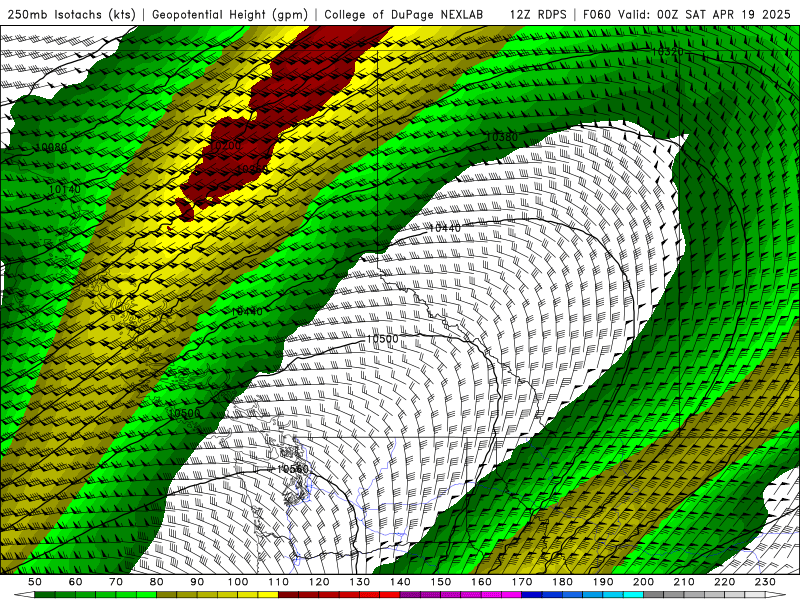Click the blue legend swatch between 170 and 180
Screen dimensions: 800x600
click(x=542, y=595)
